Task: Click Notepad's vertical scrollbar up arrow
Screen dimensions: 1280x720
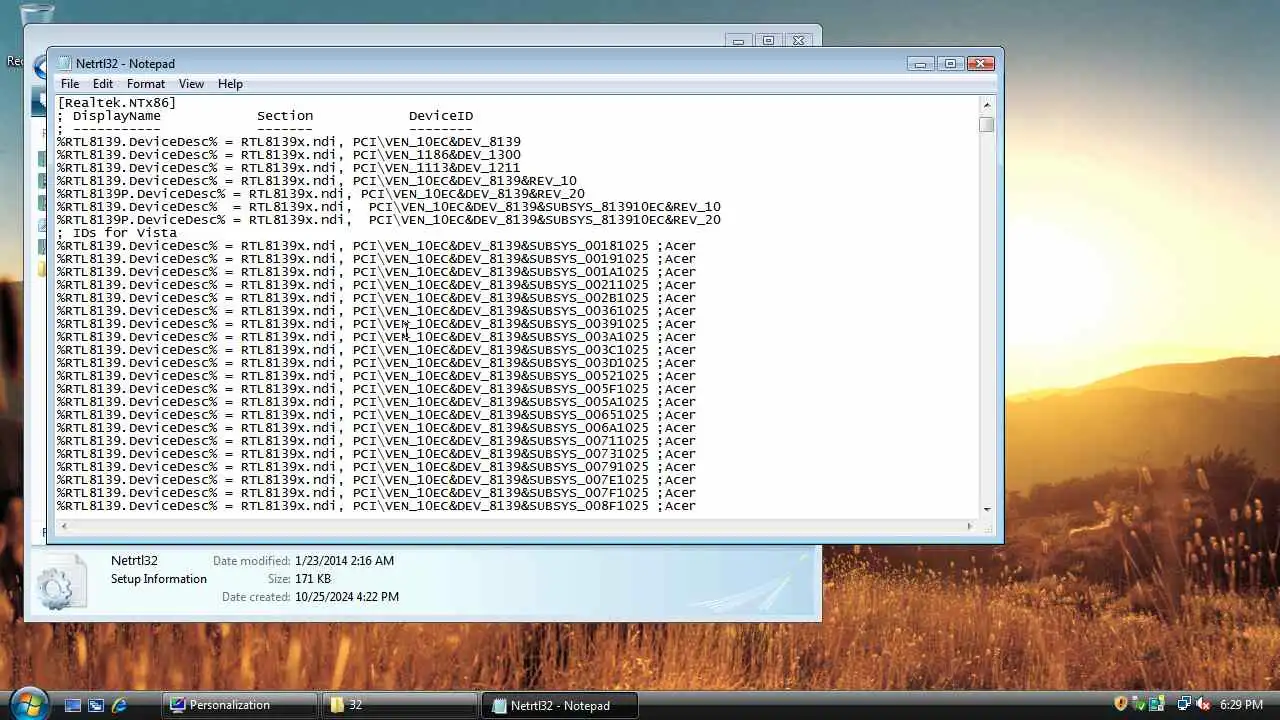Action: [987, 105]
